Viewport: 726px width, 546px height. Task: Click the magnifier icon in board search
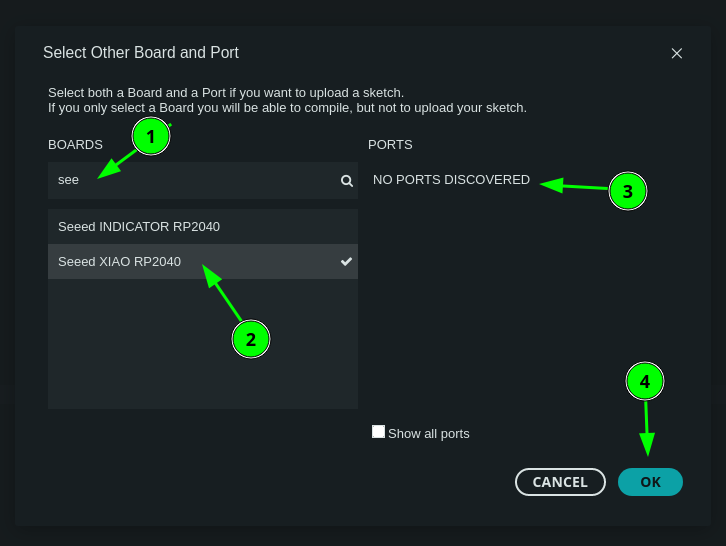coord(346,181)
